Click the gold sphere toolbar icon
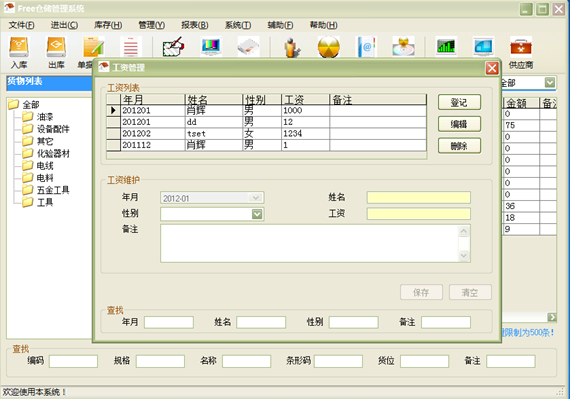This screenshot has height=399, width=570. coord(329,47)
